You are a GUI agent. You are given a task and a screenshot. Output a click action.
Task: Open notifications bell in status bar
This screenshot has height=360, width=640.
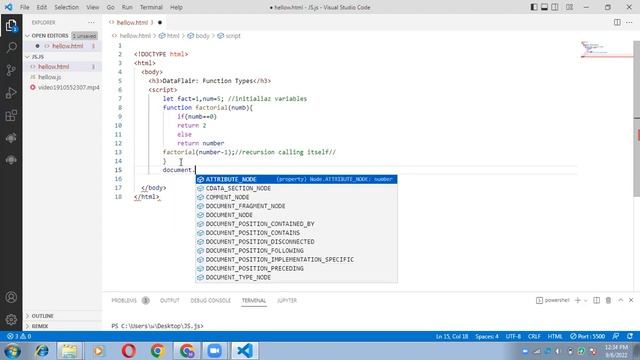tap(630, 336)
